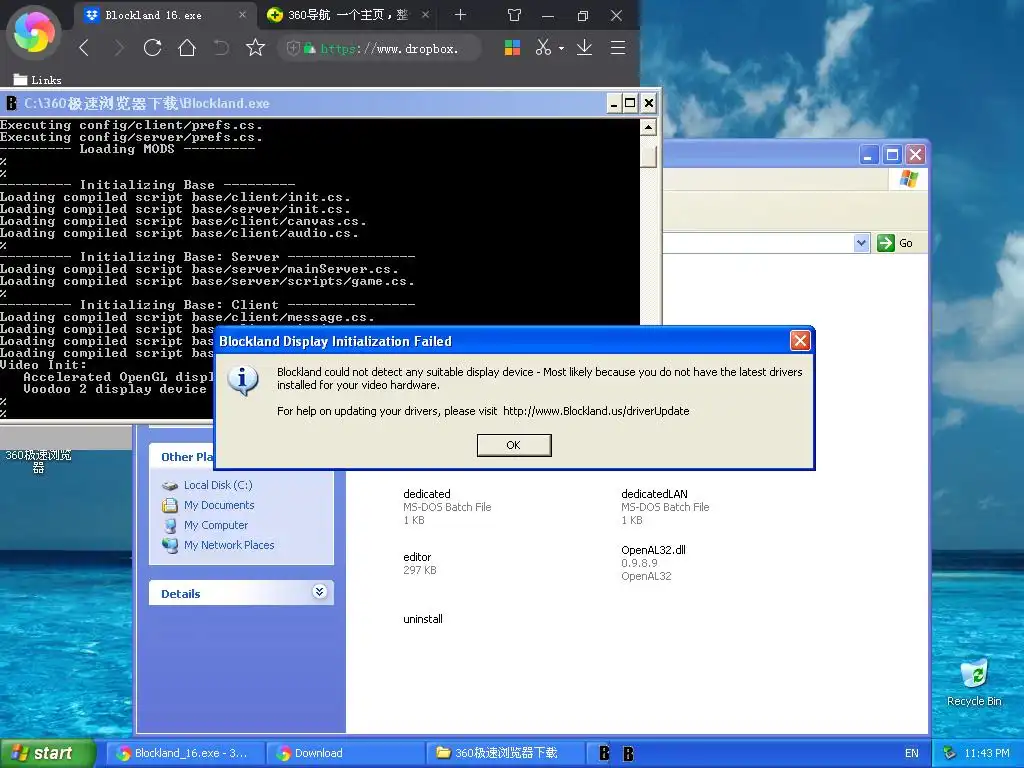The height and width of the screenshot is (768, 1024).
Task: Open the colorful apps grid icon
Action: pyautogui.click(x=513, y=48)
